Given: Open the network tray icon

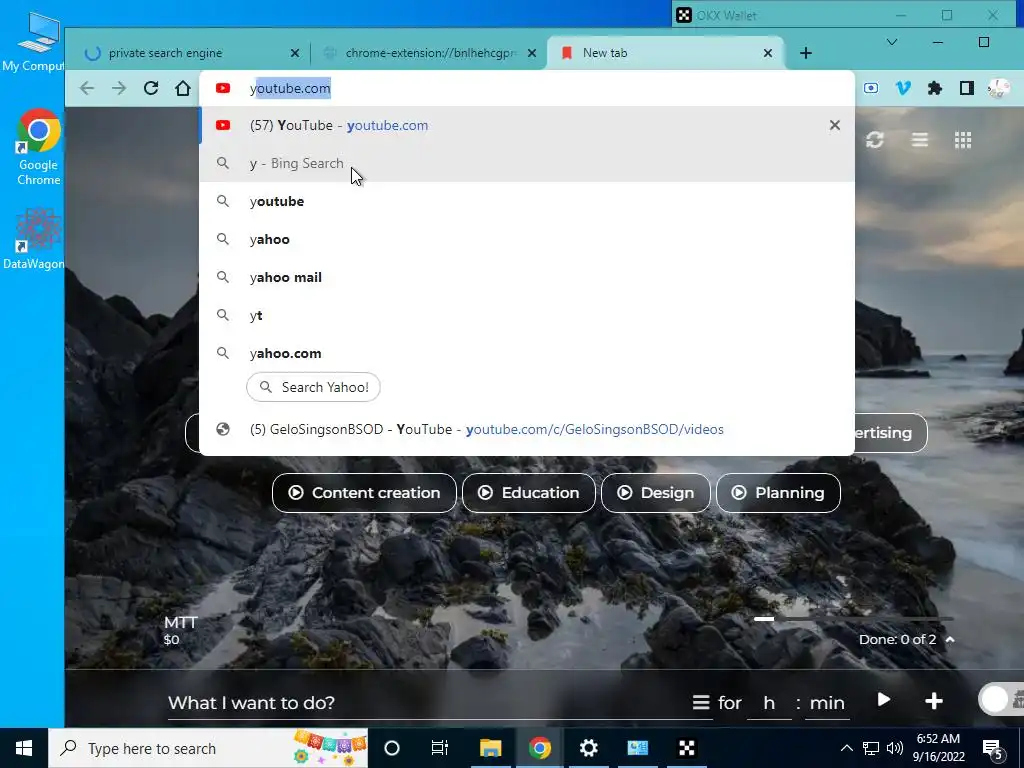Looking at the screenshot, I should click(871, 748).
